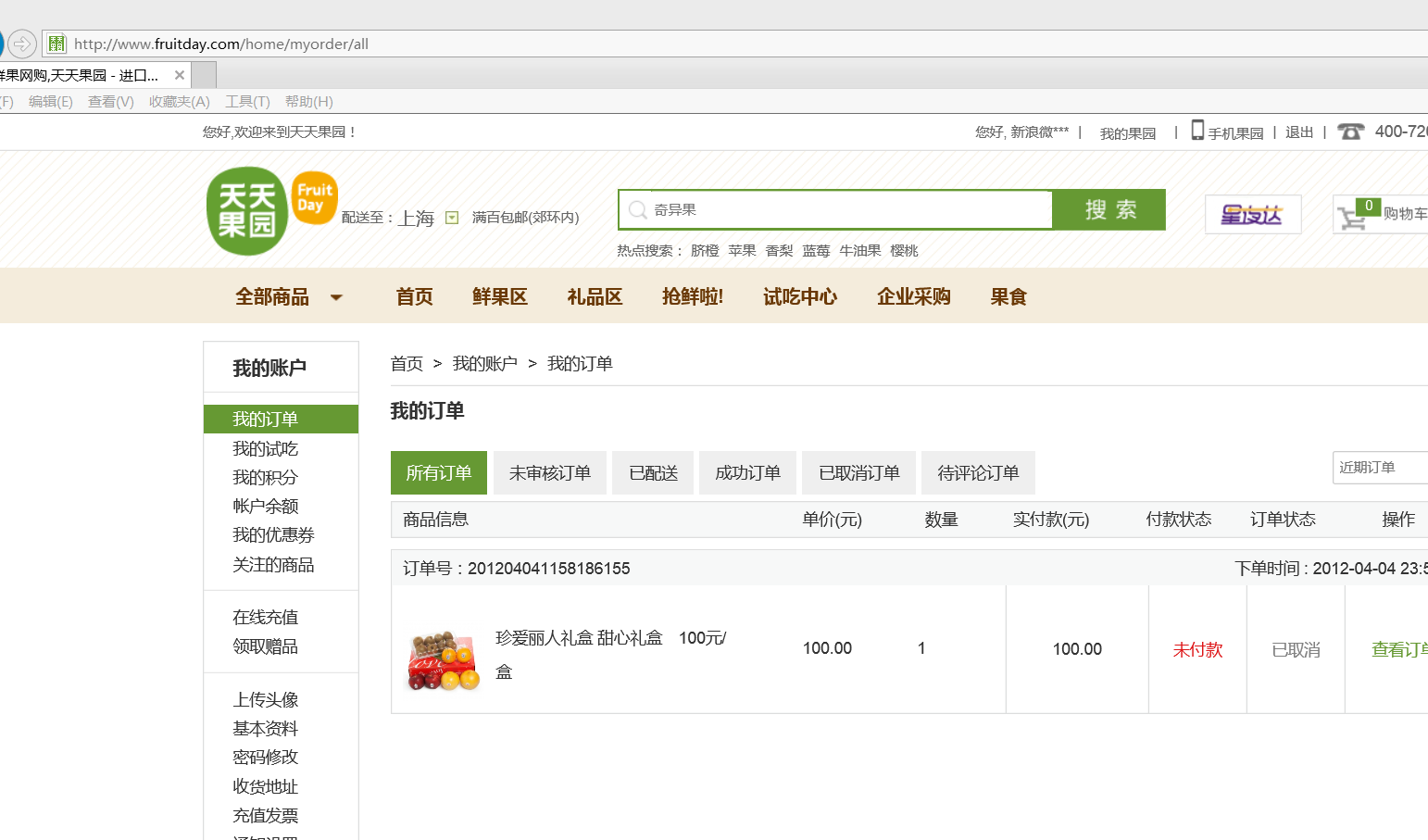Click 退出 to log out

pyautogui.click(x=1299, y=132)
